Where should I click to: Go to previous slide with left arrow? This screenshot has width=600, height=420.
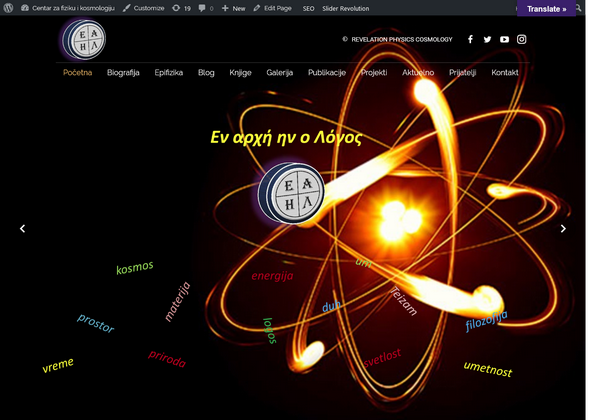coord(23,229)
